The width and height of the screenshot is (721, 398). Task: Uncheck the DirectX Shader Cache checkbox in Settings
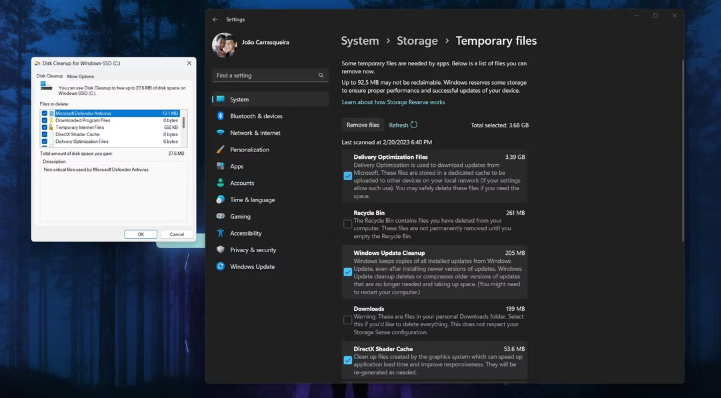(348, 360)
